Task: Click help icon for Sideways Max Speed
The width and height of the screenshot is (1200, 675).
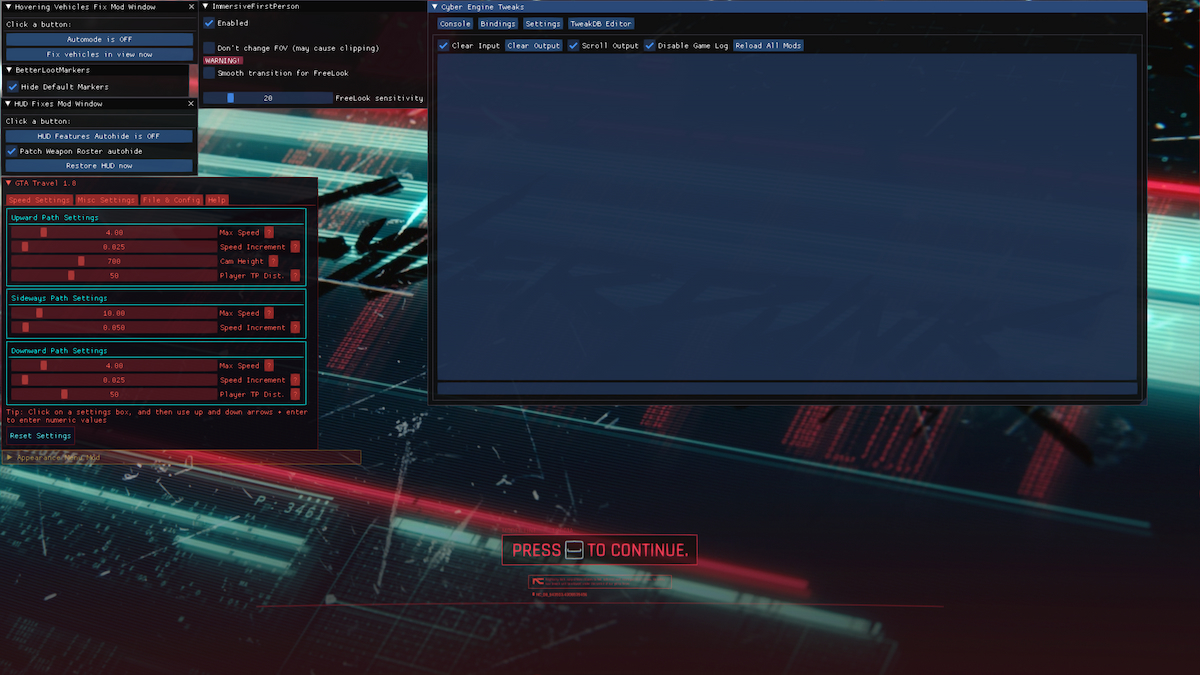Action: (268, 313)
